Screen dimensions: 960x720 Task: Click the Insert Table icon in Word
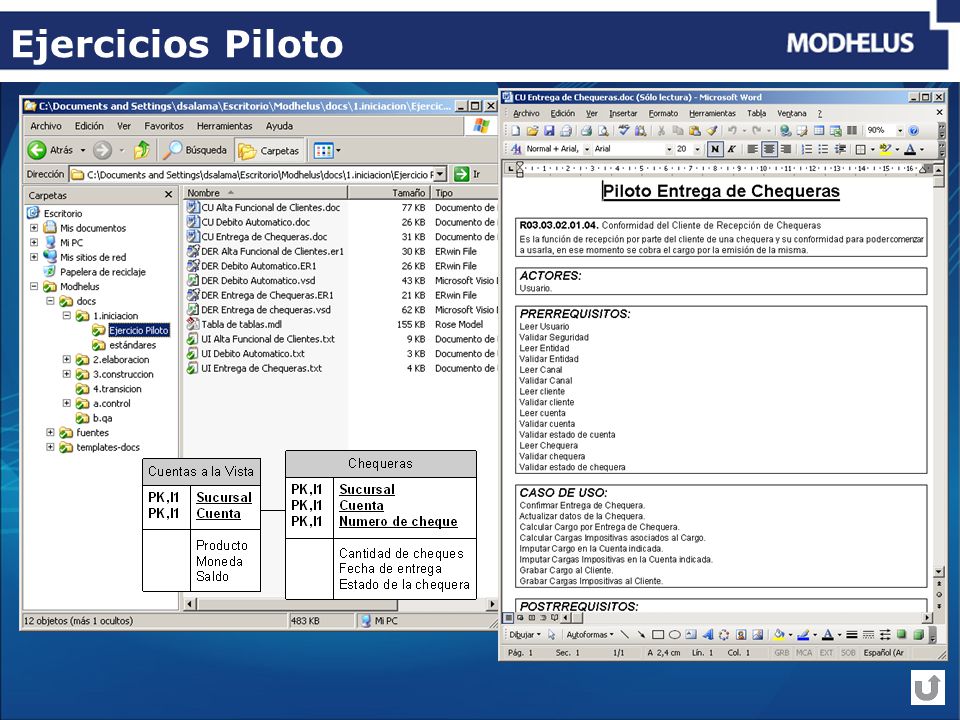click(x=819, y=130)
